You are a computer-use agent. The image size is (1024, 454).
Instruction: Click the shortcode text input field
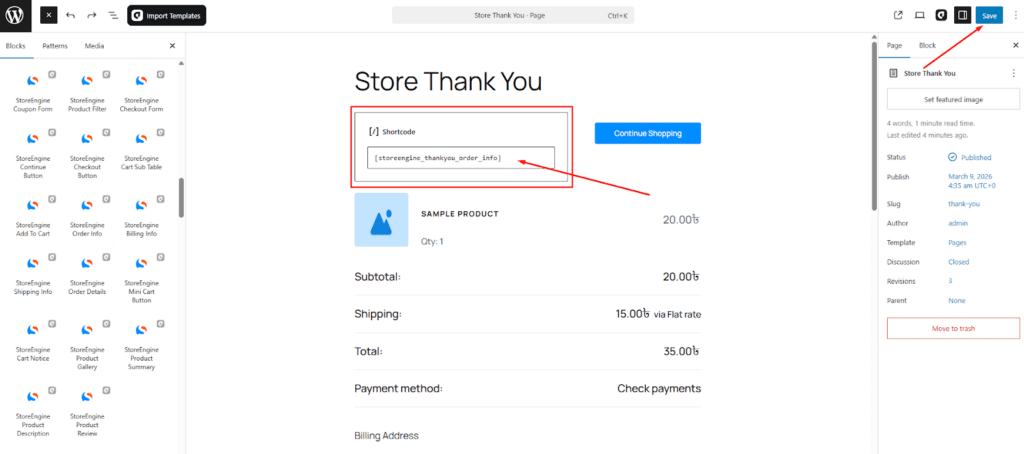[x=460, y=157]
